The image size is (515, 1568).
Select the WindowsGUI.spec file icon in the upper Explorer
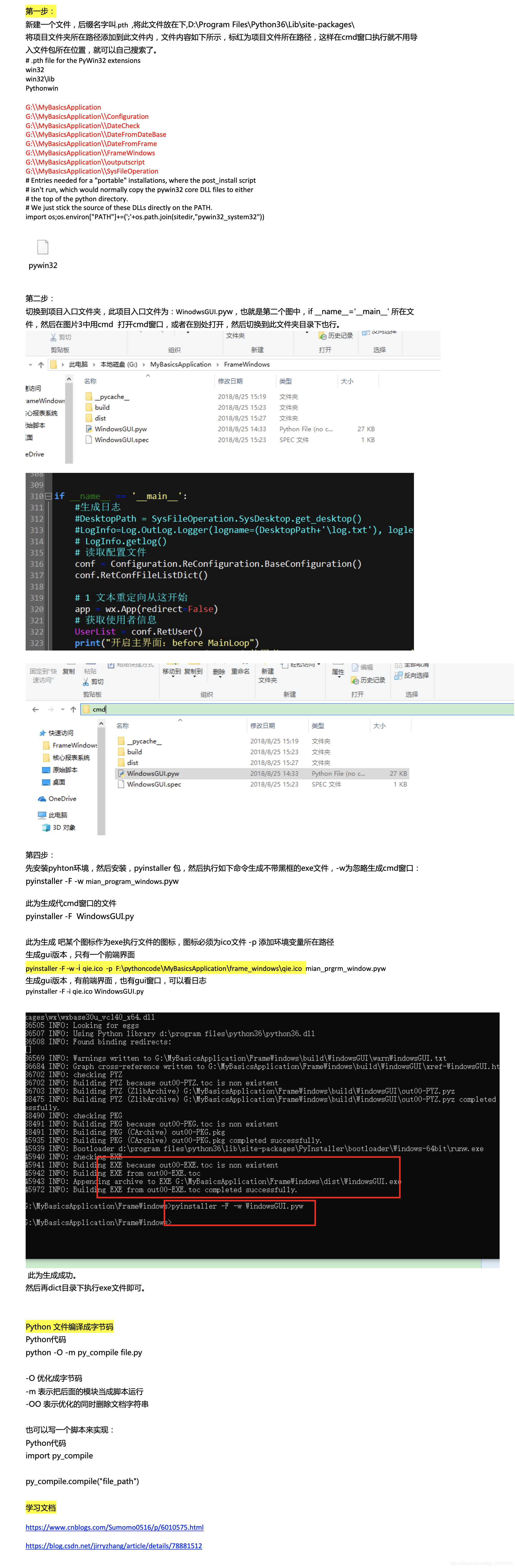(89, 439)
